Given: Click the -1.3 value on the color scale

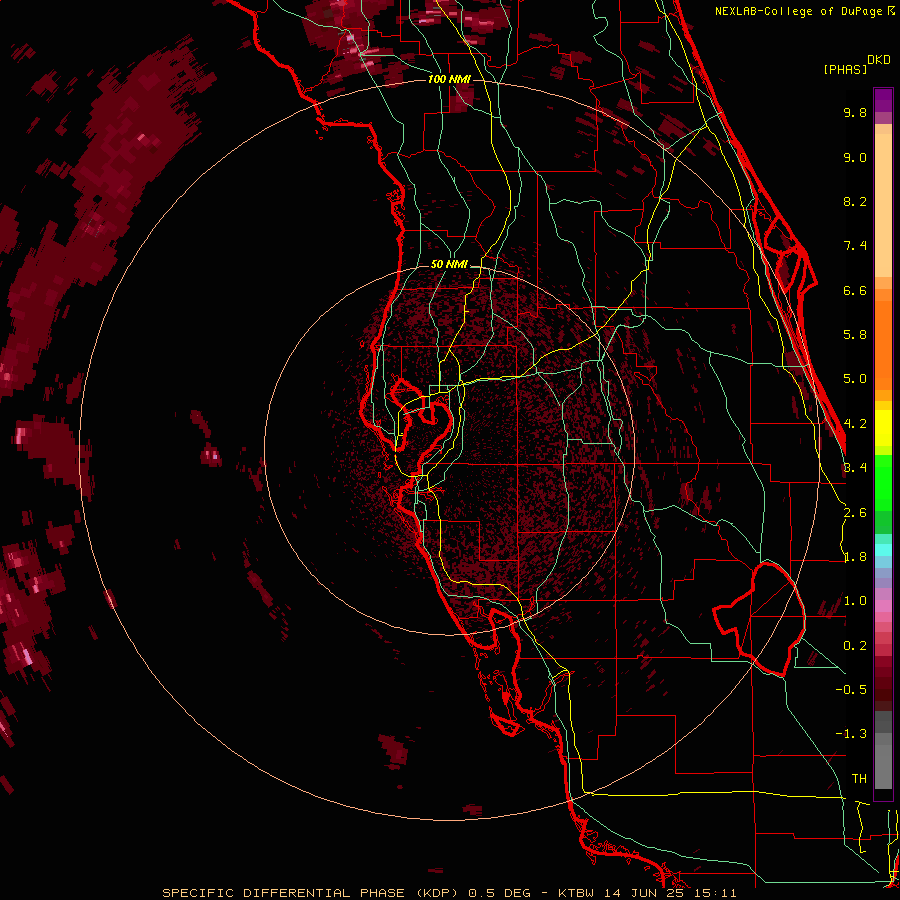Looking at the screenshot, I should pyautogui.click(x=851, y=734).
